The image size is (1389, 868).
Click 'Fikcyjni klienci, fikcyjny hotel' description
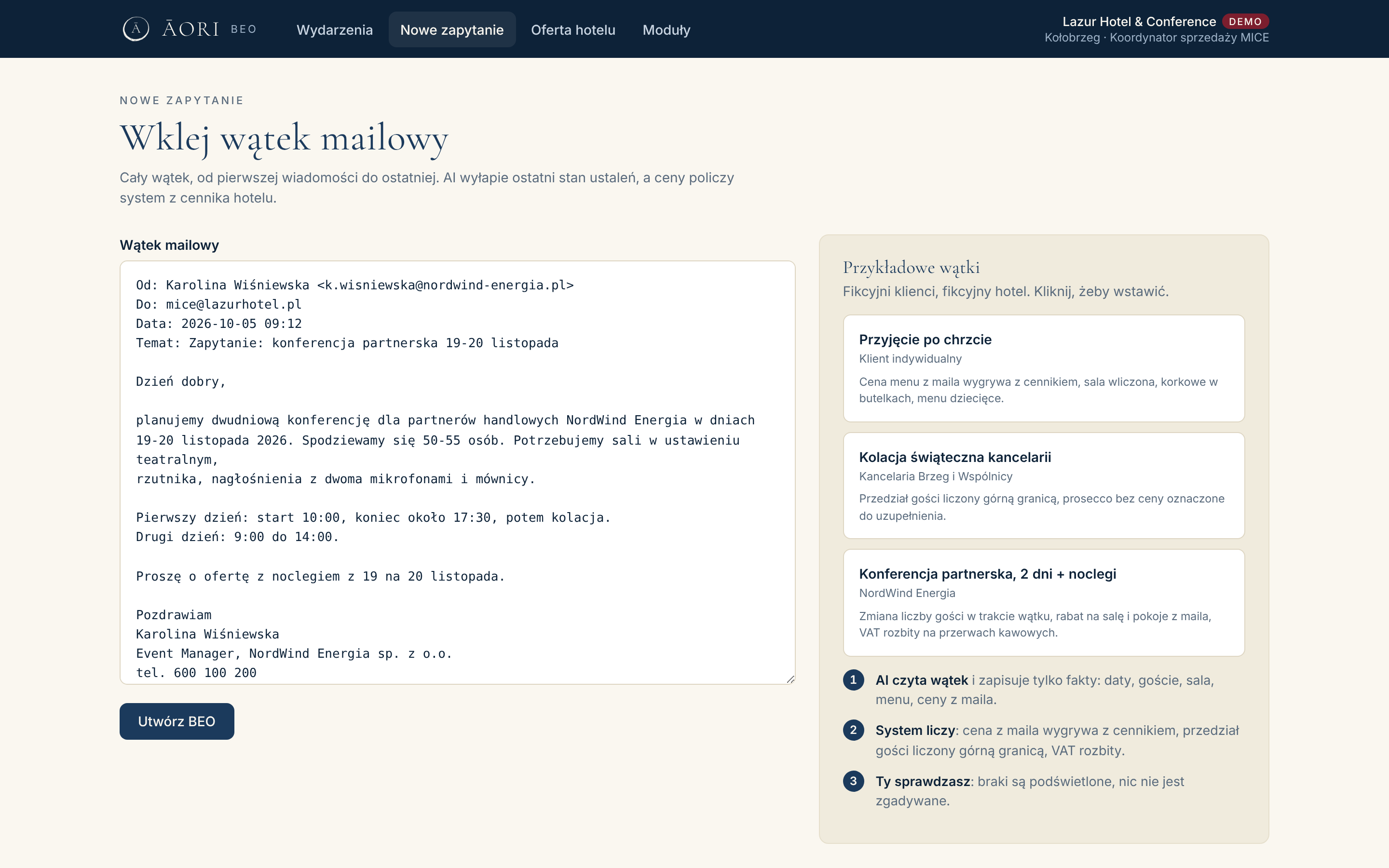1005,292
